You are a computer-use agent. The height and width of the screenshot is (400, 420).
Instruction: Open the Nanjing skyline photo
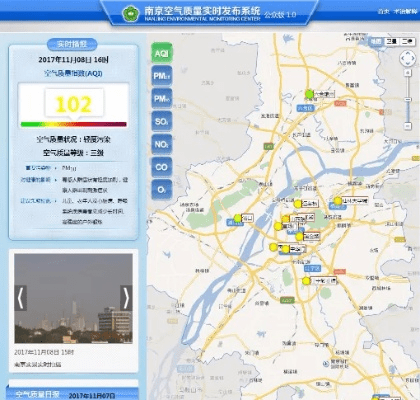pos(73,298)
